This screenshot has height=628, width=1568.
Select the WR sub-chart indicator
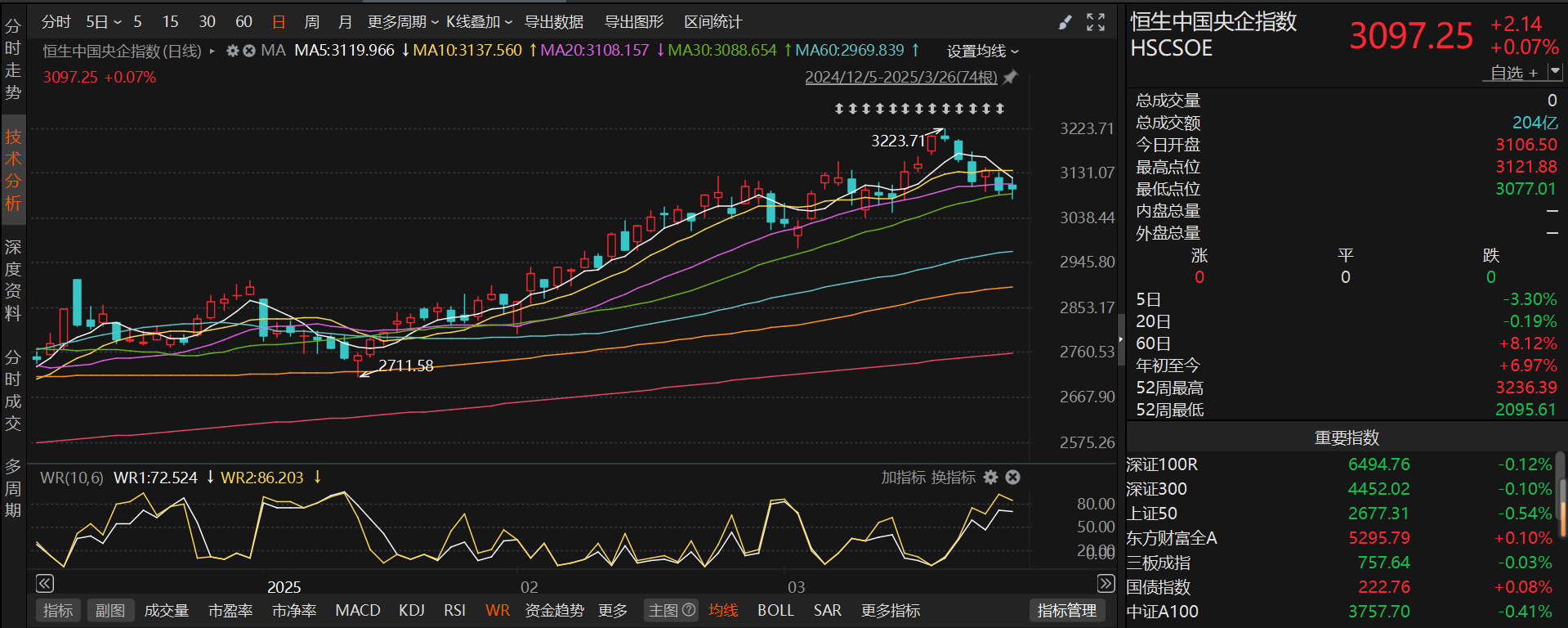point(498,610)
